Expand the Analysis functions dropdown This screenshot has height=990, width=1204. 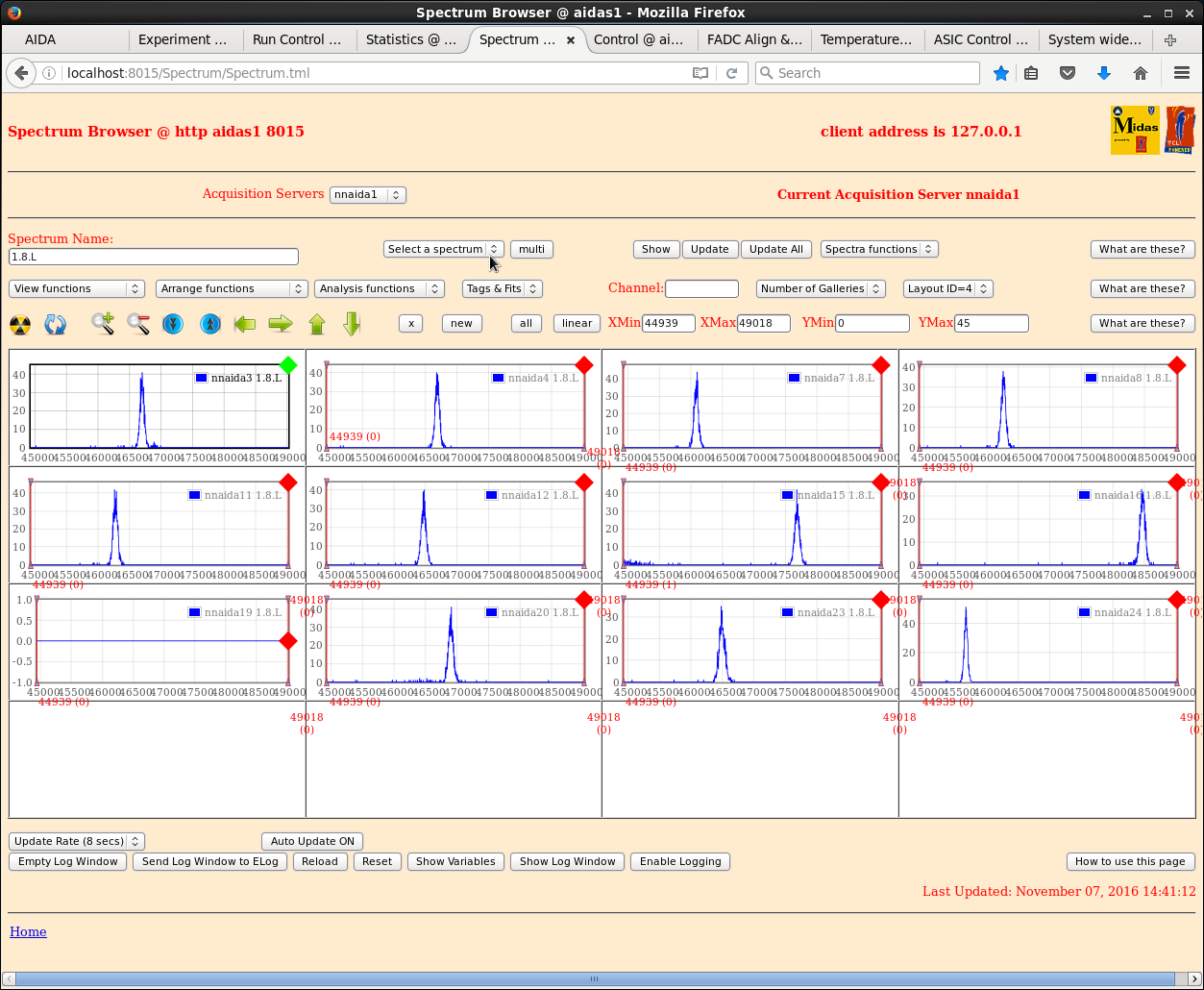(x=380, y=288)
